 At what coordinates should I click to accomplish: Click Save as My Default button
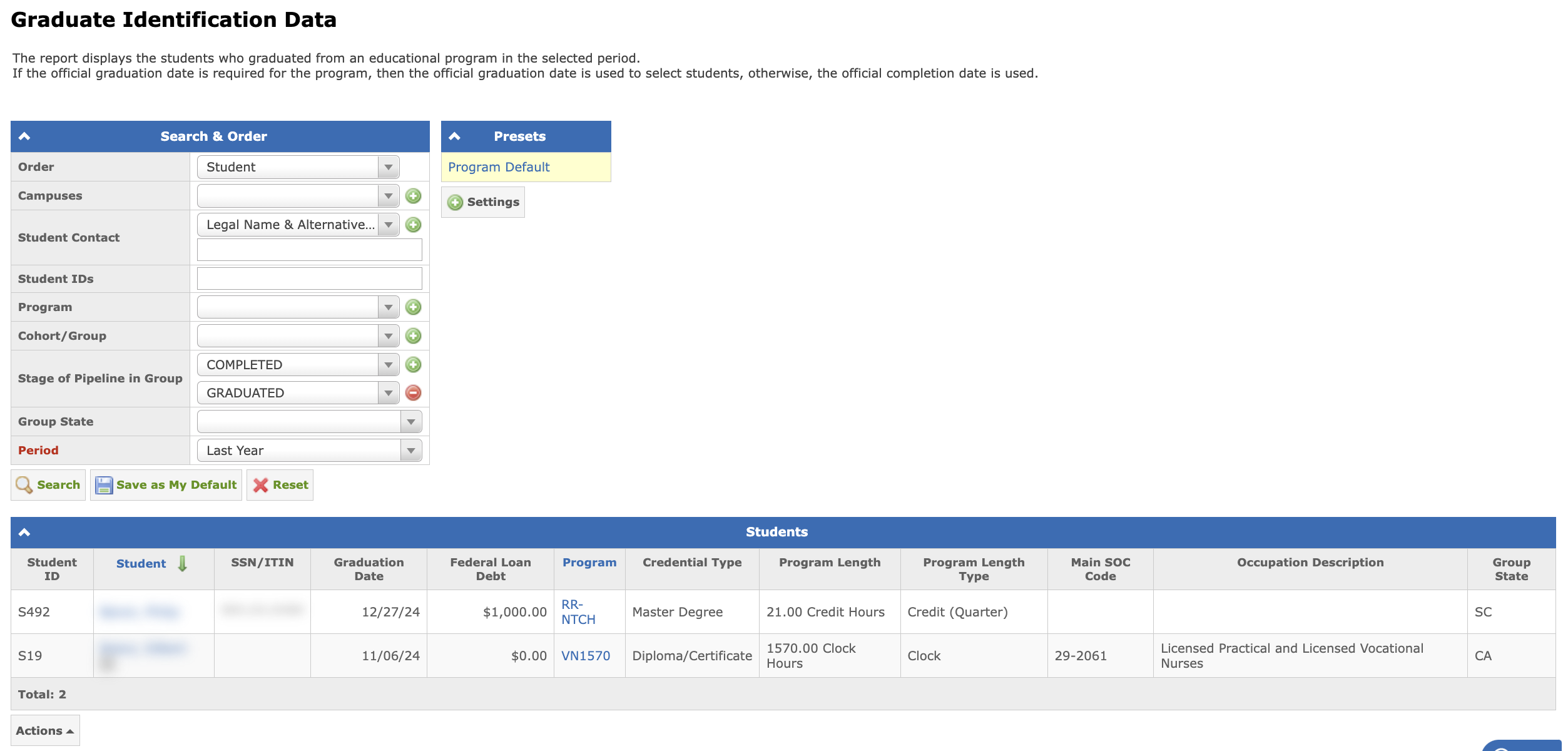click(x=166, y=485)
